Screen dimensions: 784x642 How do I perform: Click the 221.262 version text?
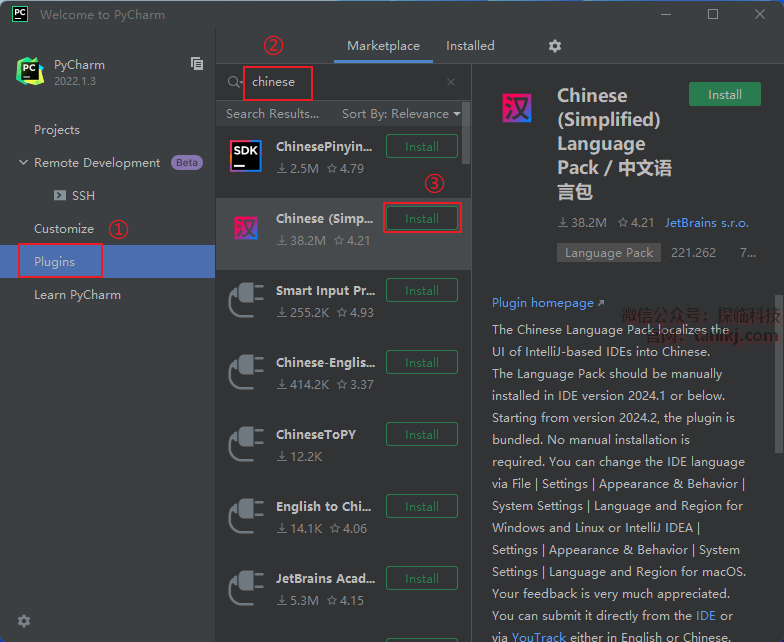point(693,252)
